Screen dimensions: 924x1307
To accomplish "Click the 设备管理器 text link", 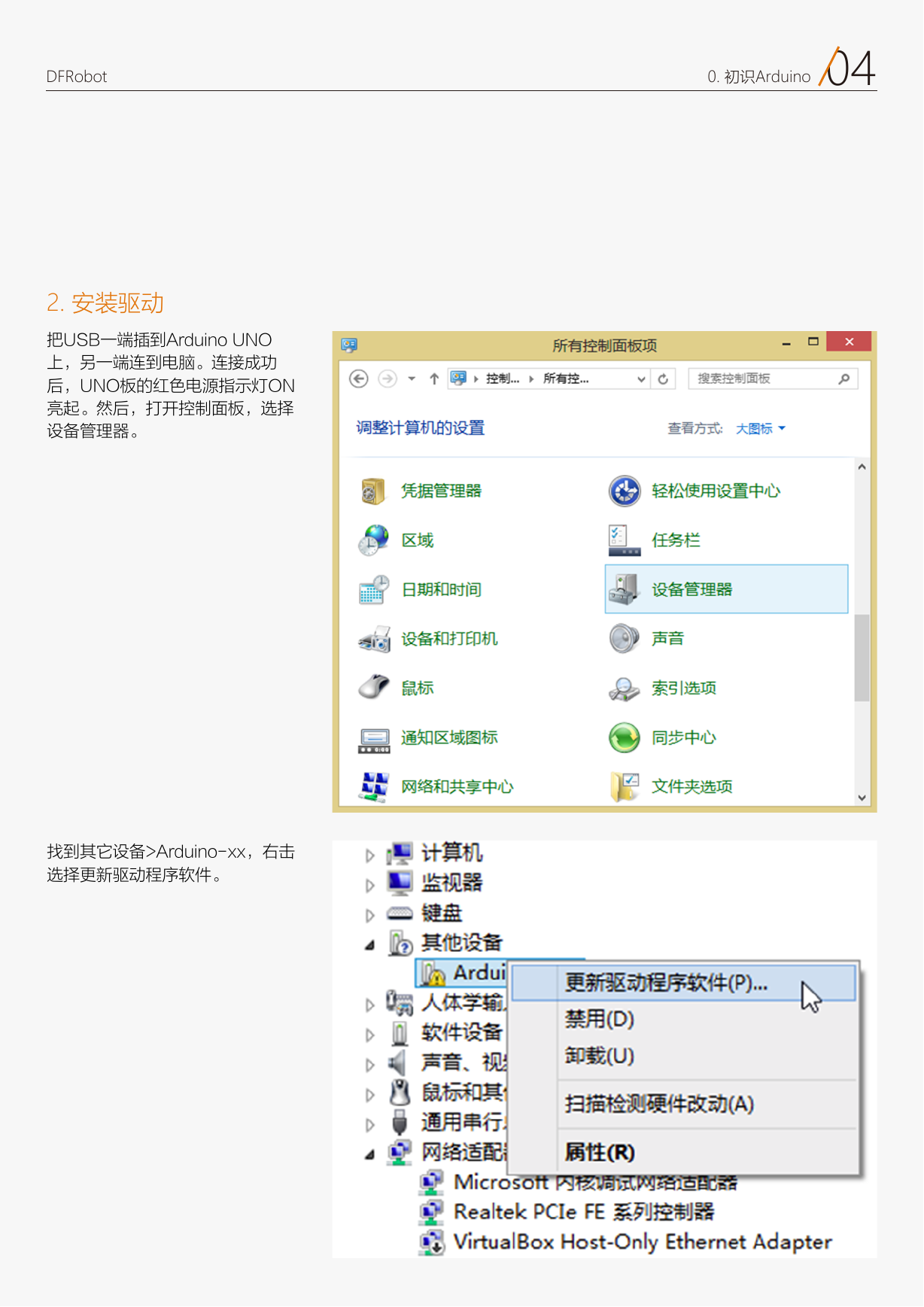I will point(691,589).
